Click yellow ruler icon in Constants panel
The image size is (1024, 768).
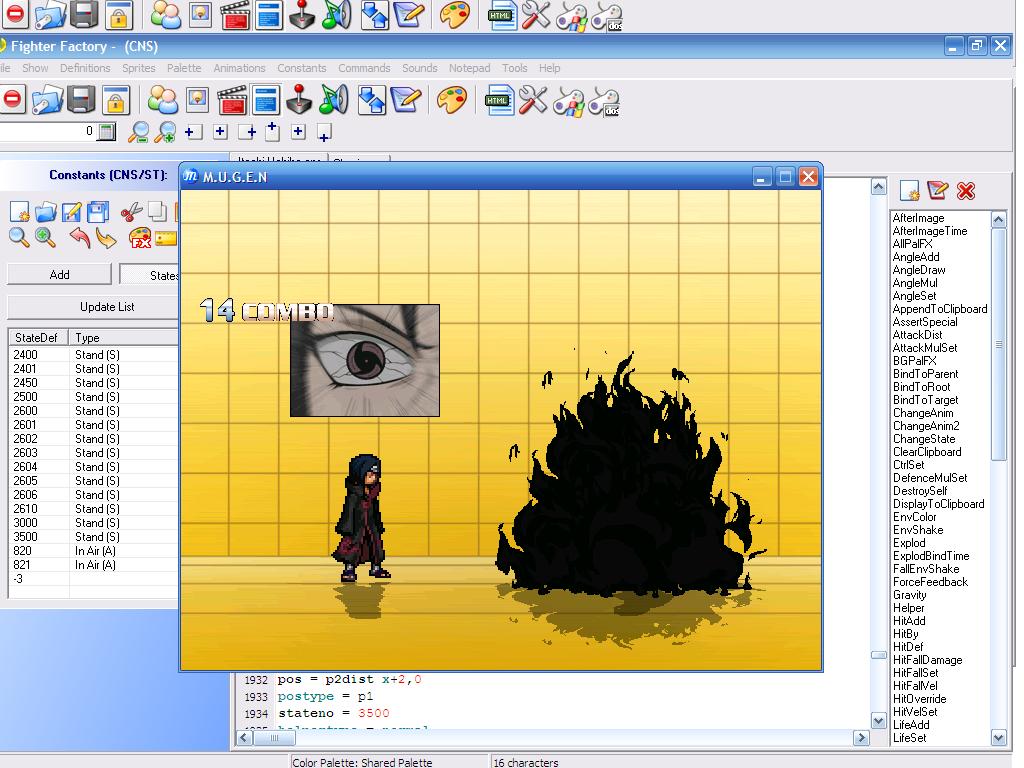pyautogui.click(x=166, y=238)
